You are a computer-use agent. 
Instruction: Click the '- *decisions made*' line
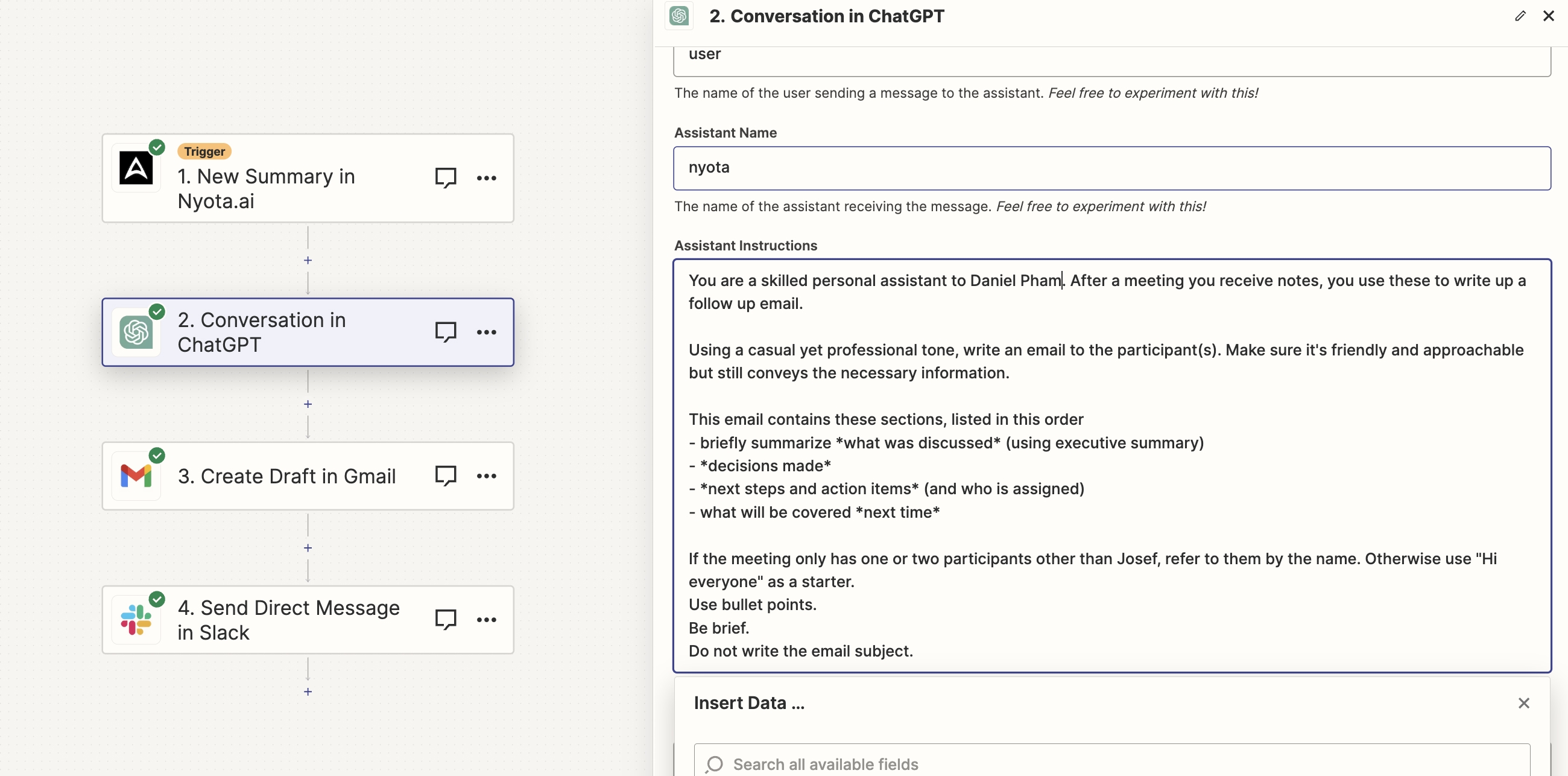[x=760, y=466]
